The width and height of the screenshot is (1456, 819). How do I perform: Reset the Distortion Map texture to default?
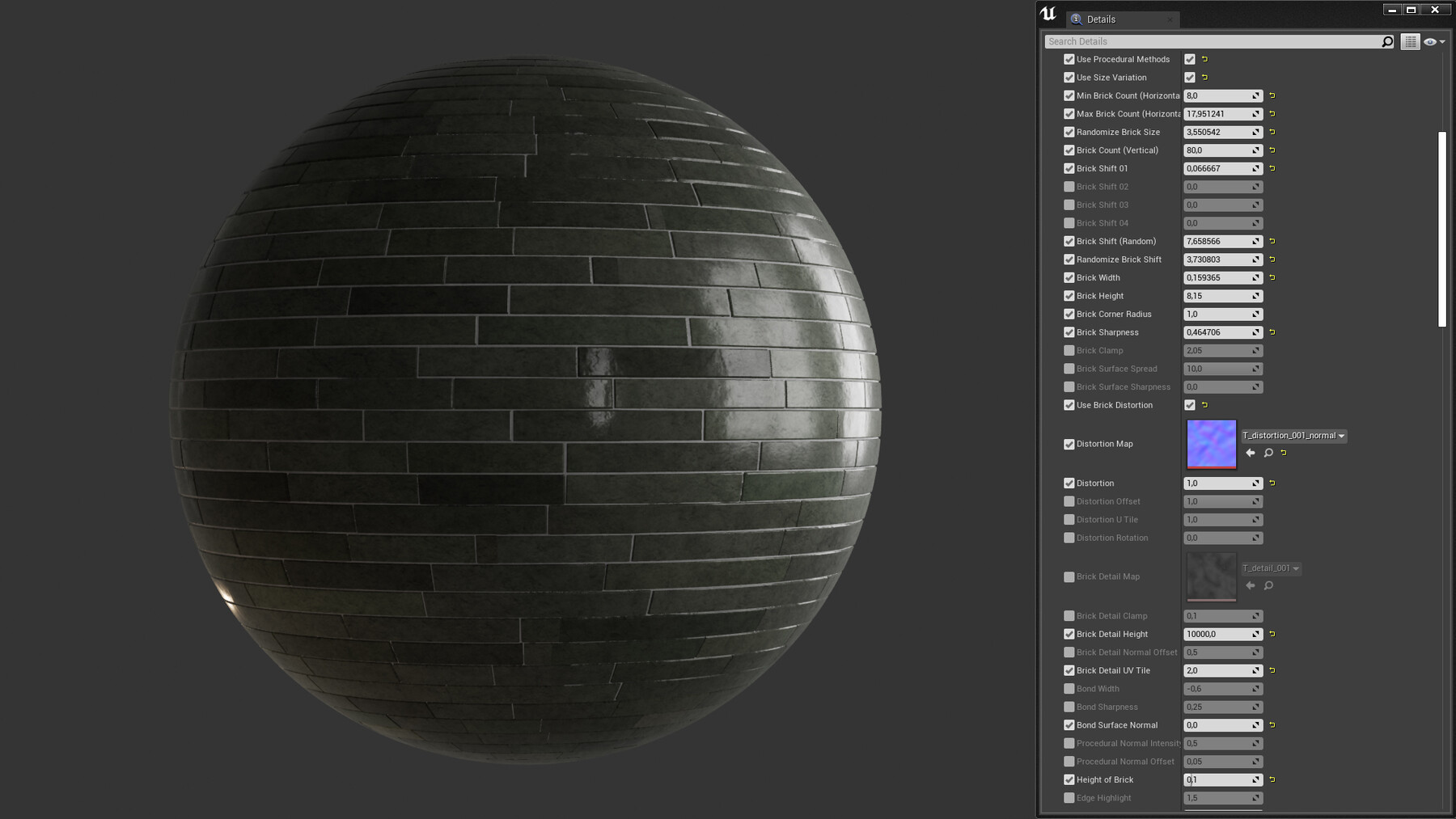pyautogui.click(x=1284, y=453)
